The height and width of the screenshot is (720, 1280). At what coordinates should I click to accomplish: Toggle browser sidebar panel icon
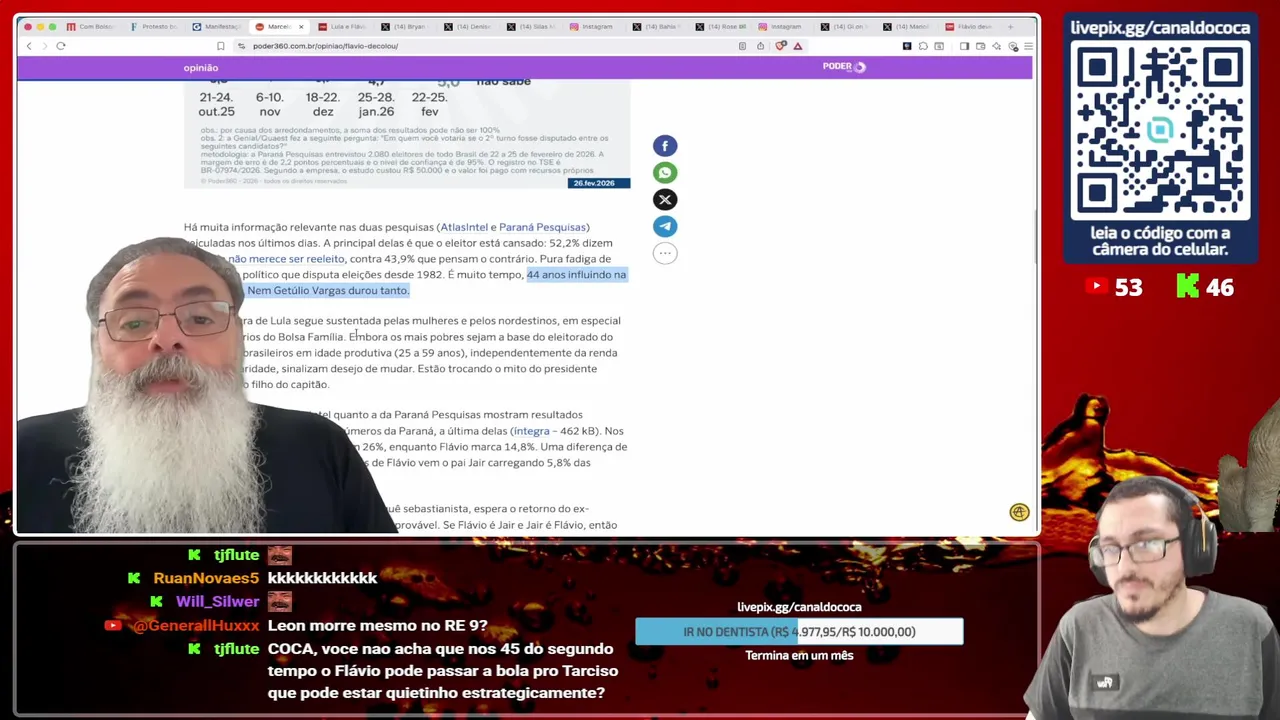coord(964,46)
